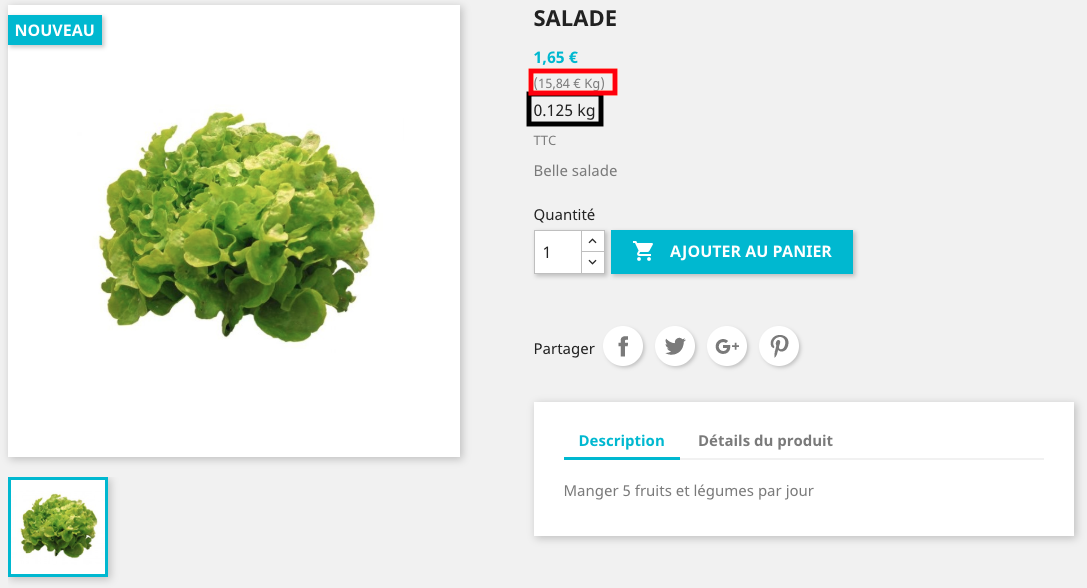Click the Google+ share icon
This screenshot has height=588, width=1087.
[x=727, y=346]
